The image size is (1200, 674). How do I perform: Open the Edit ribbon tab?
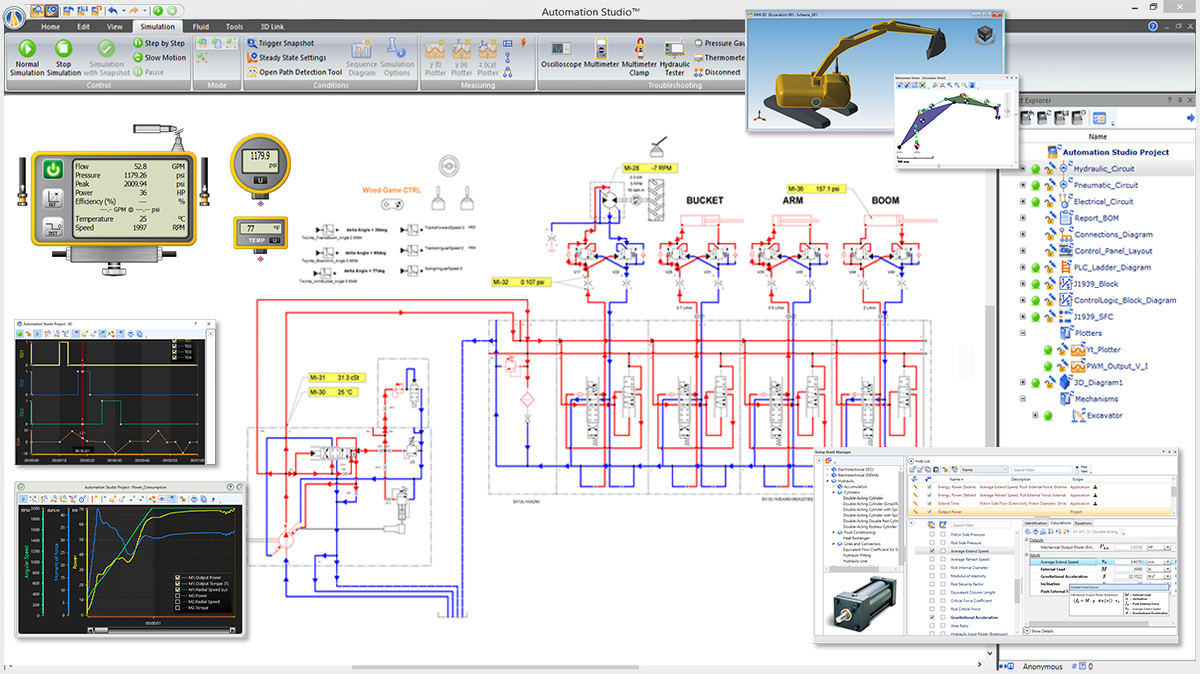(83, 27)
